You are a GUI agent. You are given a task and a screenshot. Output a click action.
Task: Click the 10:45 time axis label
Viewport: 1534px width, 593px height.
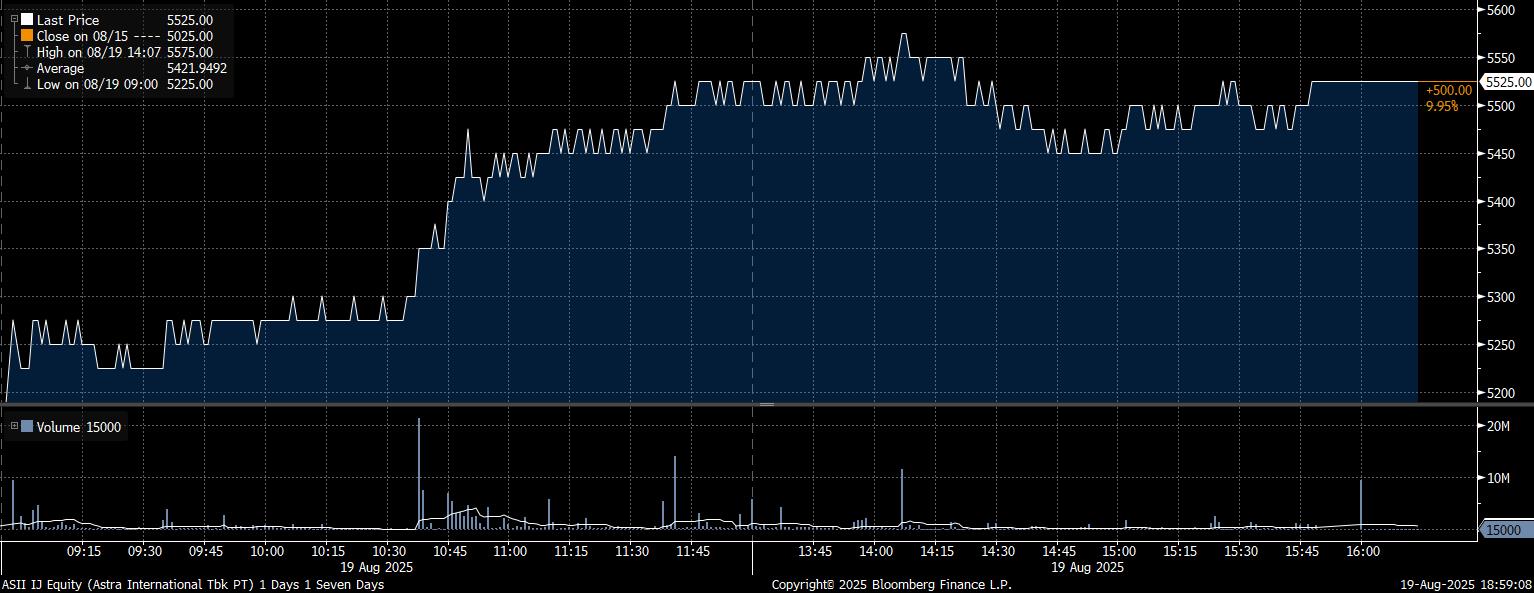[x=449, y=551]
